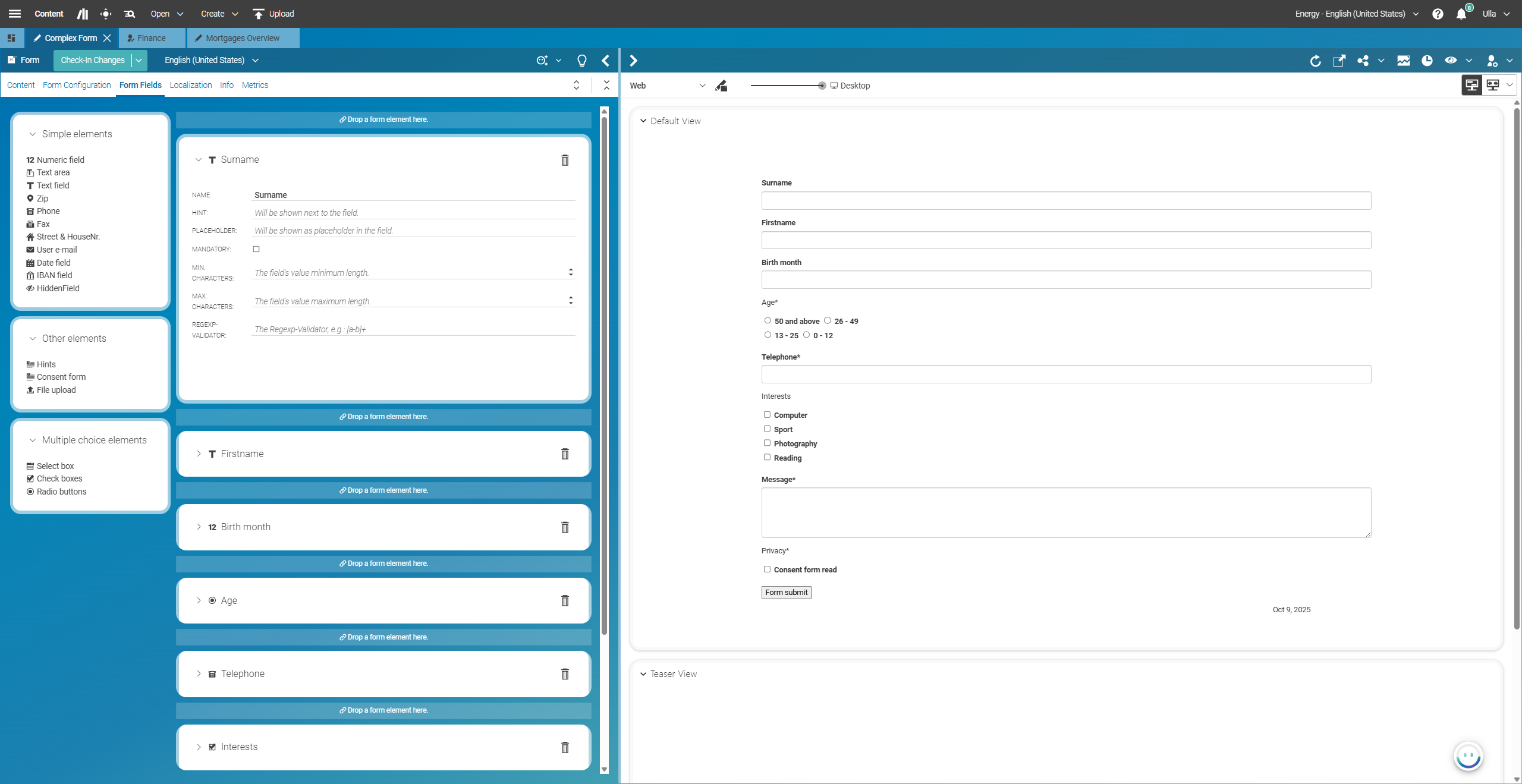Toggle the lightbulb hints icon
Viewport: 1522px width, 784px height.
(581, 60)
